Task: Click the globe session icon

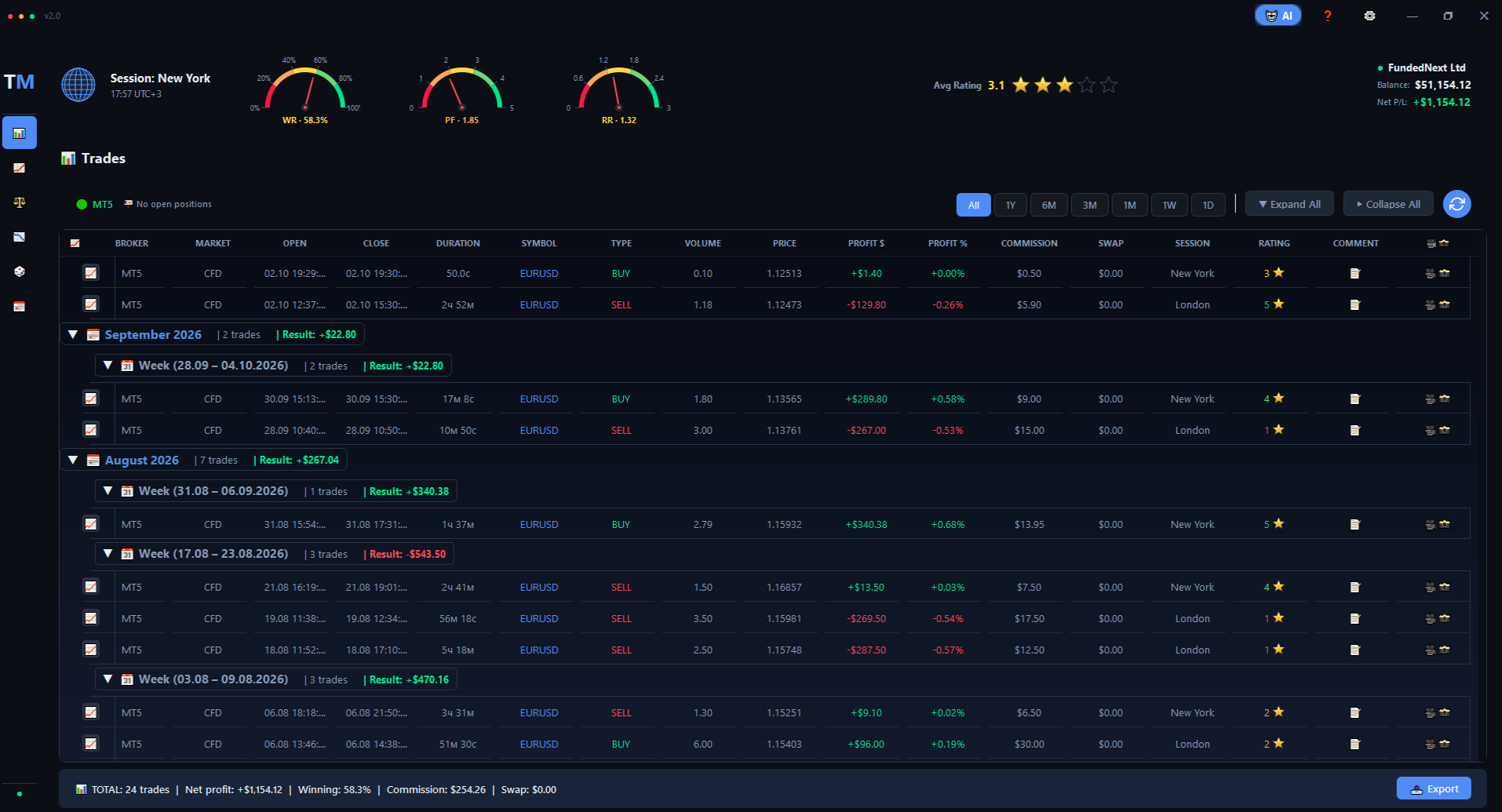Action: [x=78, y=85]
